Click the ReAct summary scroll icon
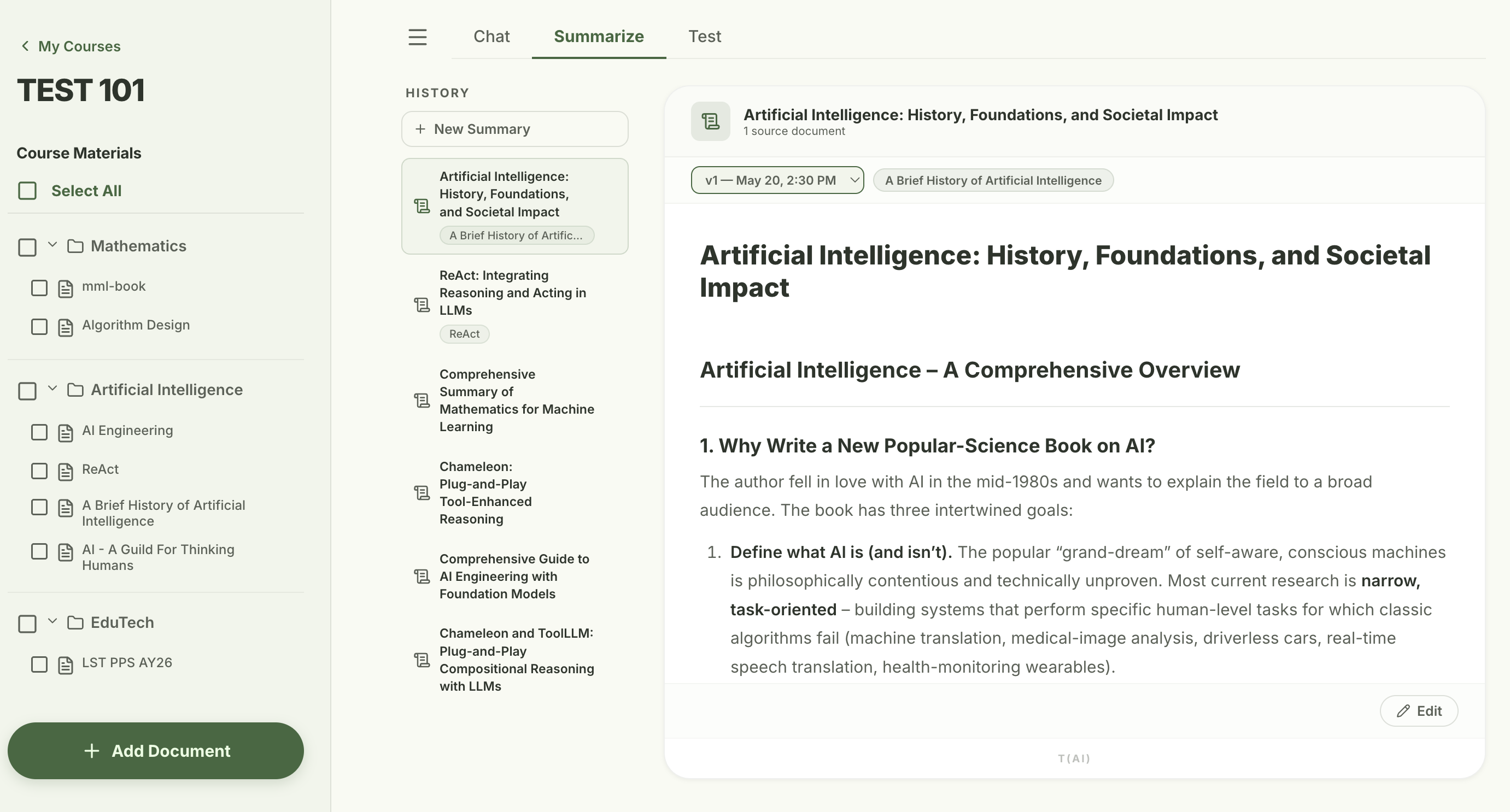This screenshot has width=1510, height=812. 422,305
